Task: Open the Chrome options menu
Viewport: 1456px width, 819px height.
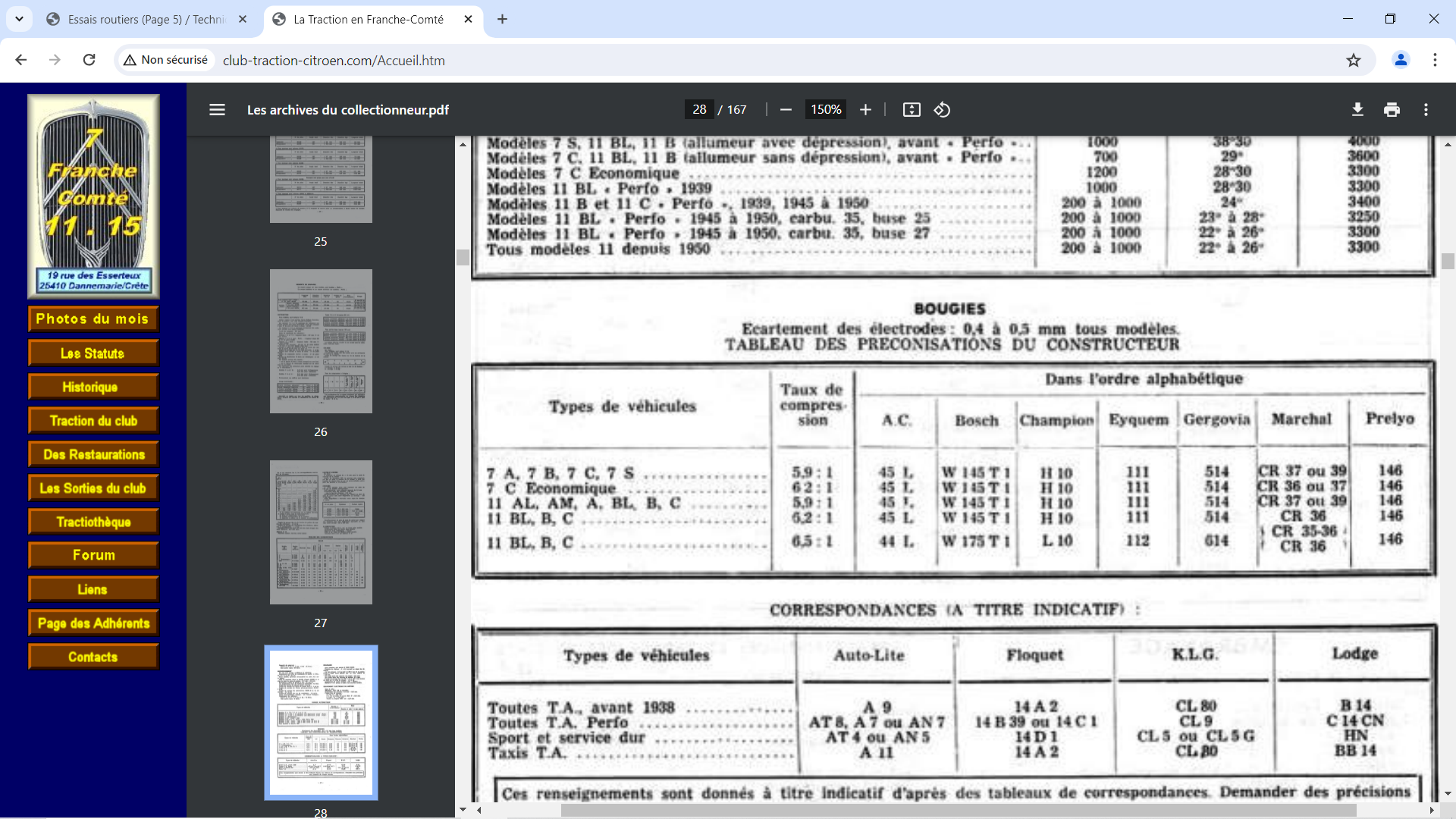Action: click(x=1435, y=60)
